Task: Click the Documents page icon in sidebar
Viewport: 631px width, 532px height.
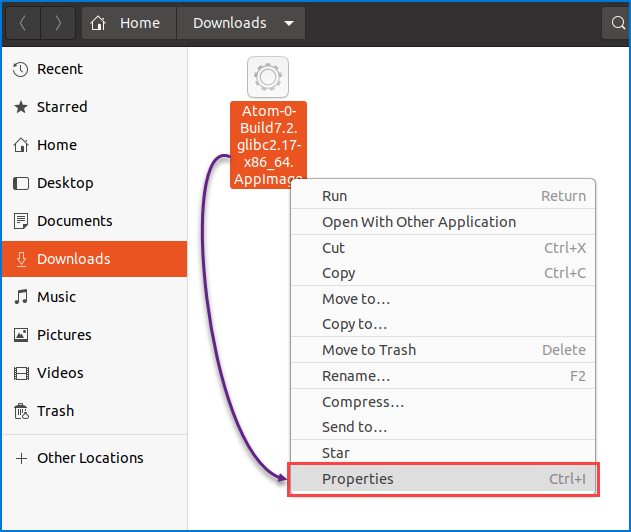Action: tap(21, 221)
